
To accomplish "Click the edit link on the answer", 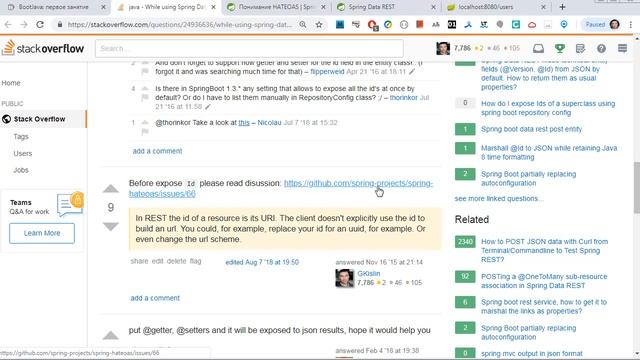I will [x=158, y=261].
